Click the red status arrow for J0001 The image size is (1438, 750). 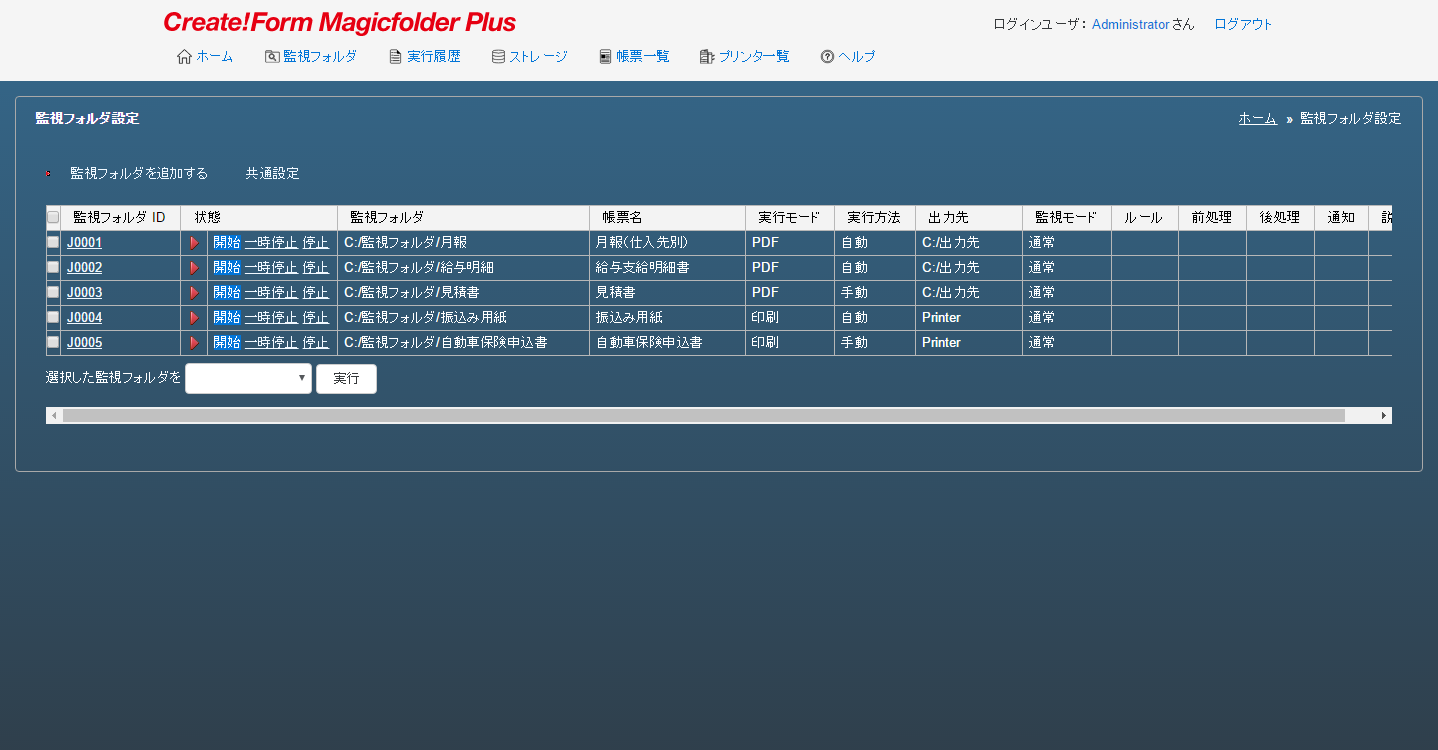194,243
